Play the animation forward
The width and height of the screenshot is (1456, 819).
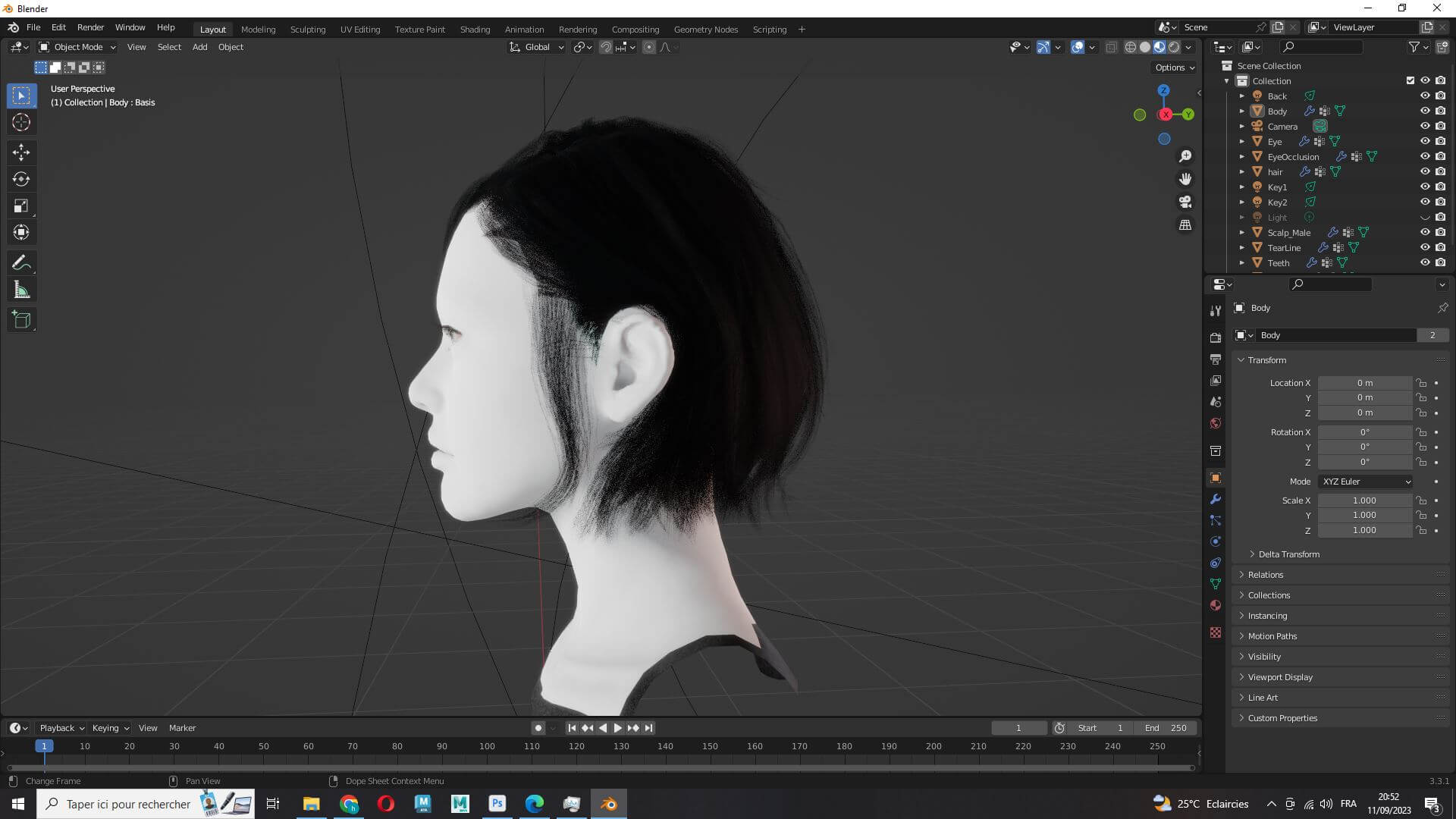click(x=617, y=728)
